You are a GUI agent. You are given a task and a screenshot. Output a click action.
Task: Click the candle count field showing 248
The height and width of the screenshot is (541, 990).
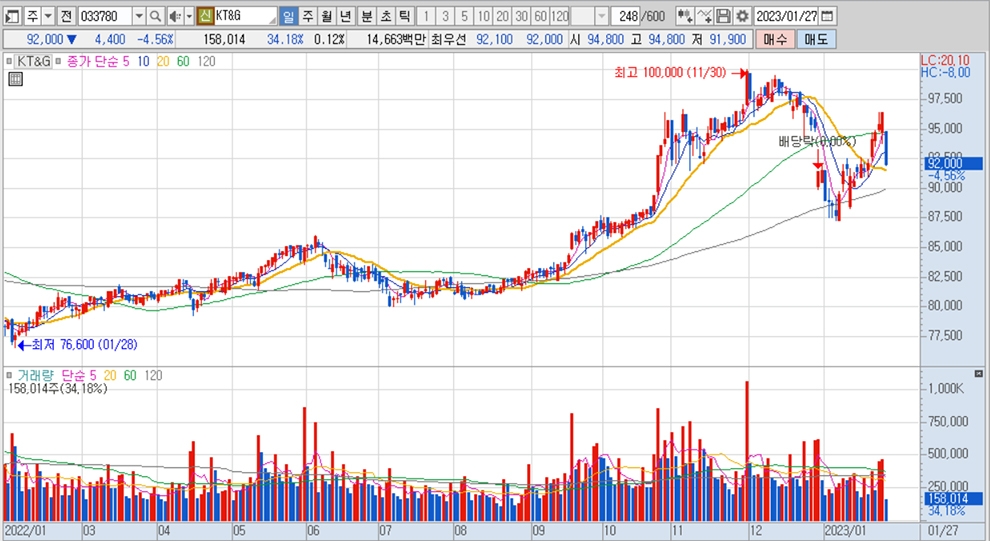[x=627, y=16]
